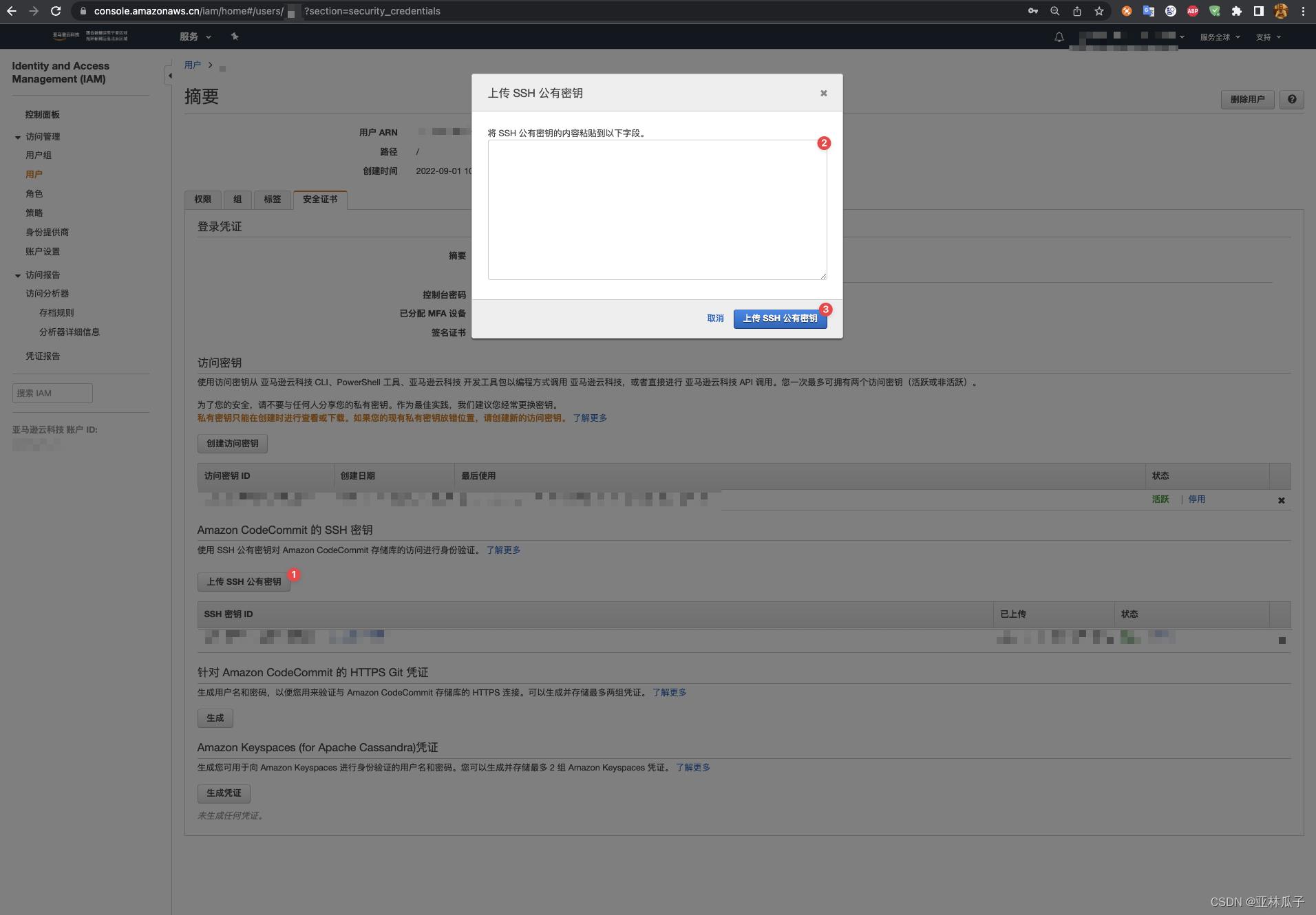Image resolution: width=1316 pixels, height=915 pixels.
Task: Click the 生成 HTTPS Git credentials button
Action: [x=215, y=718]
